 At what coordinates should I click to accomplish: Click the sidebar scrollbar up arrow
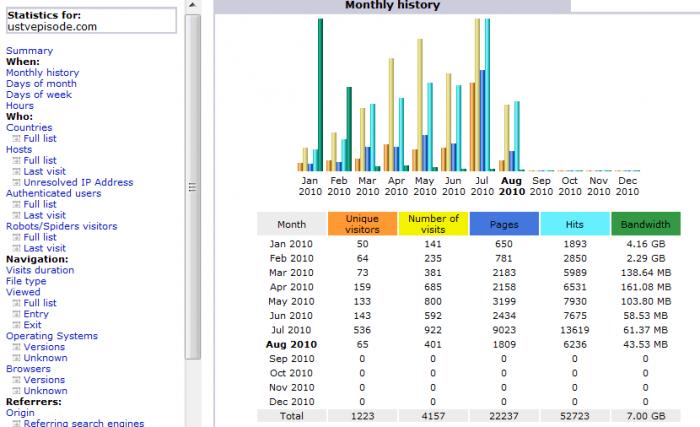tap(192, 5)
